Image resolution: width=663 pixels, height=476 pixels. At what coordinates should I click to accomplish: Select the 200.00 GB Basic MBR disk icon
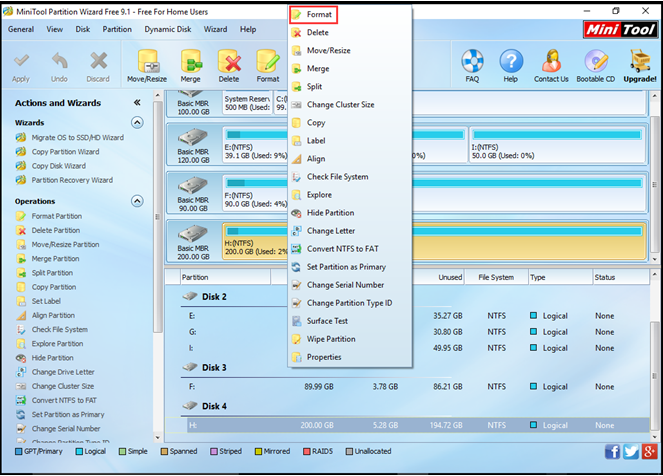tap(193, 234)
